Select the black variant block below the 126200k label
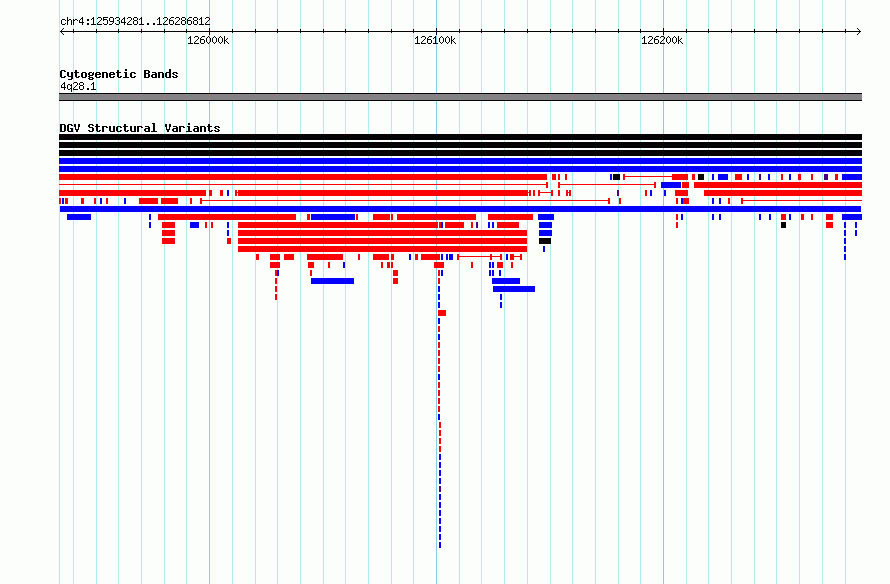The height and width of the screenshot is (584, 890). [701, 177]
